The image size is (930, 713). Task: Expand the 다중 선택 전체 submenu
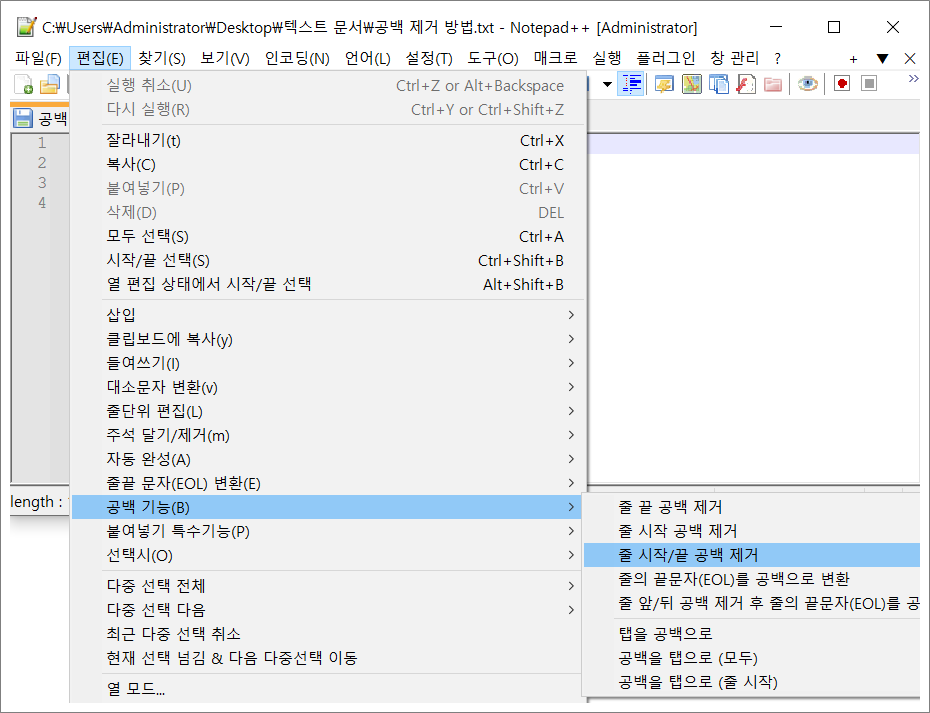(x=328, y=586)
